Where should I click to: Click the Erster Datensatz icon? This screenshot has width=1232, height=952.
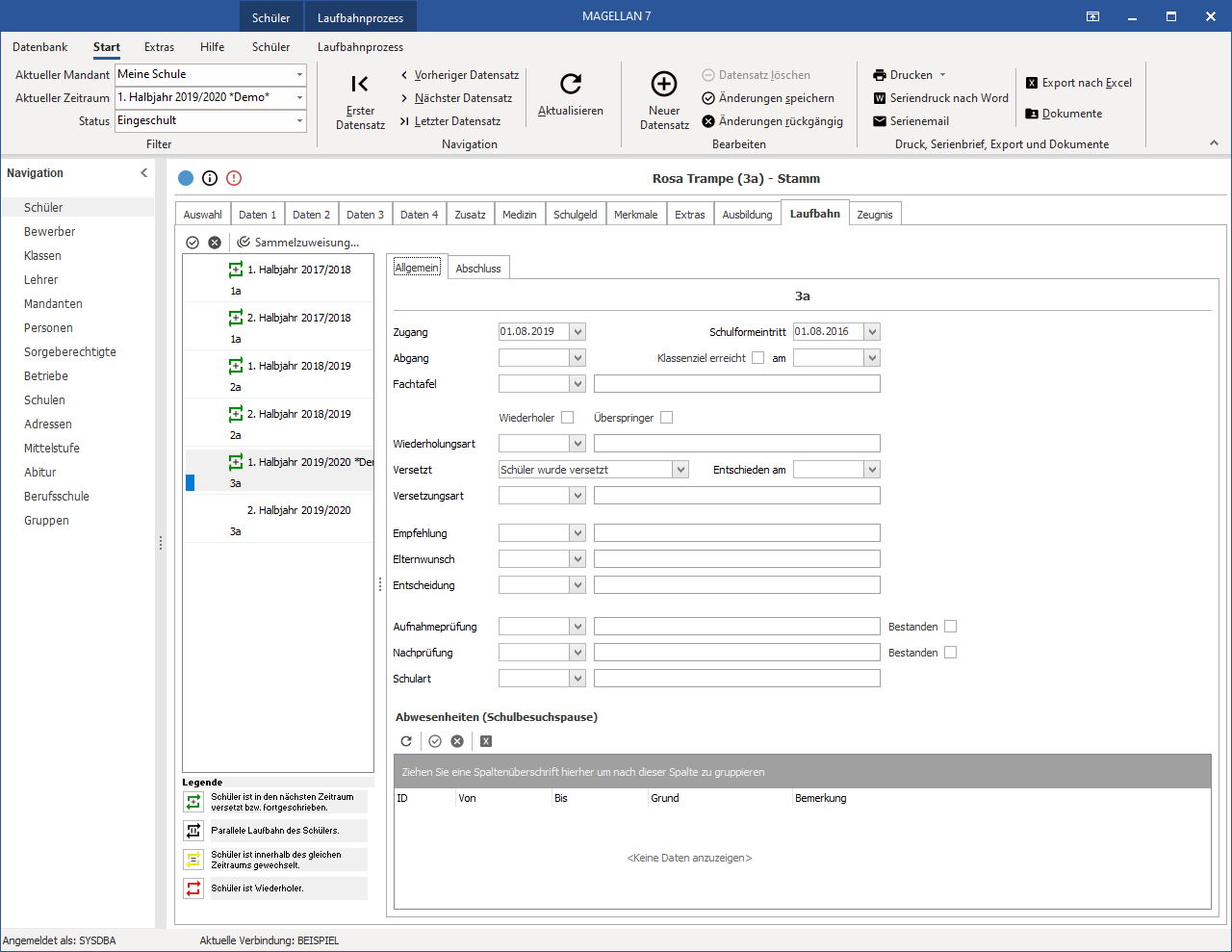click(360, 84)
